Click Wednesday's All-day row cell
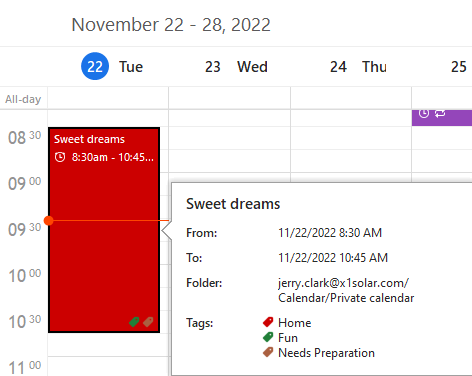 coord(230,98)
